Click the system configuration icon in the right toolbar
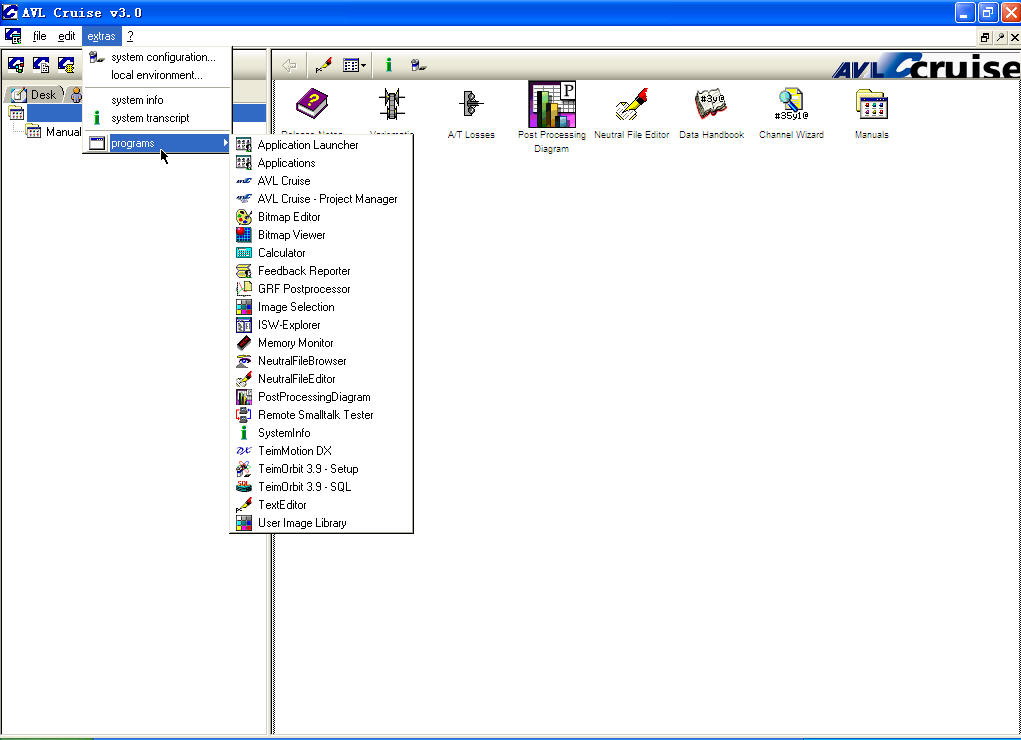1021x740 pixels. pyautogui.click(x=419, y=65)
